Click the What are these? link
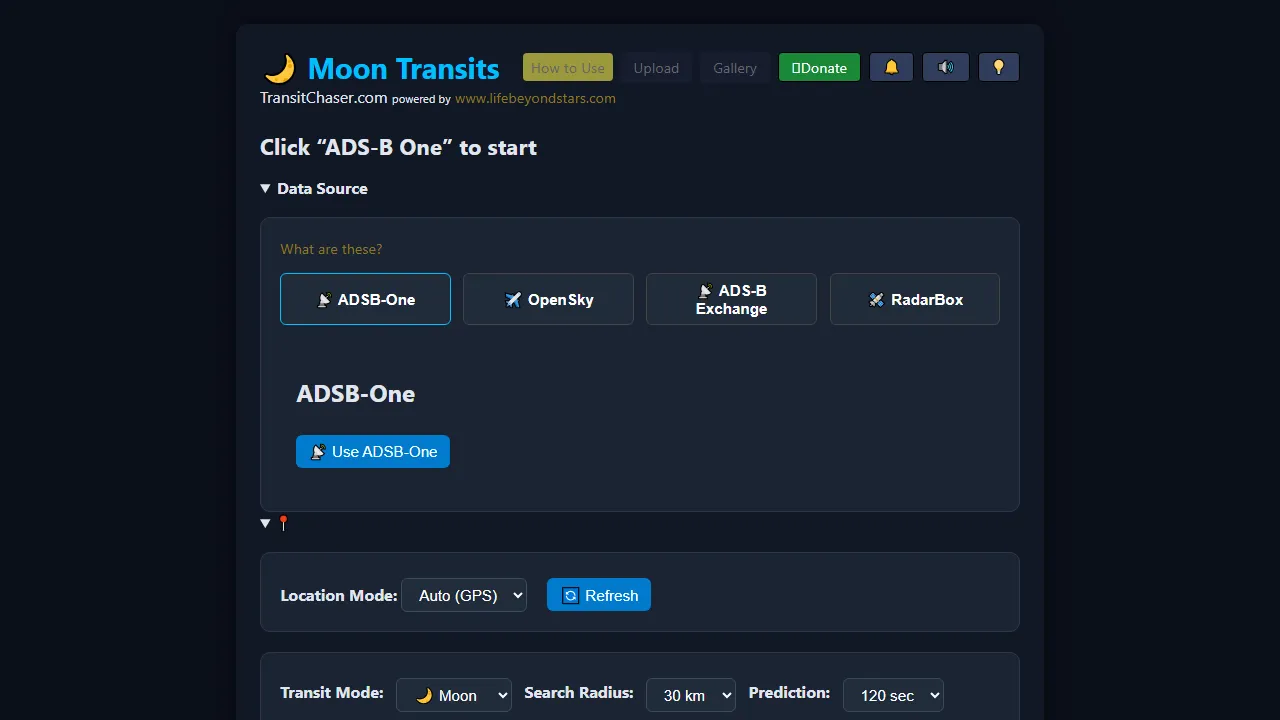Image resolution: width=1280 pixels, height=720 pixels. (331, 248)
